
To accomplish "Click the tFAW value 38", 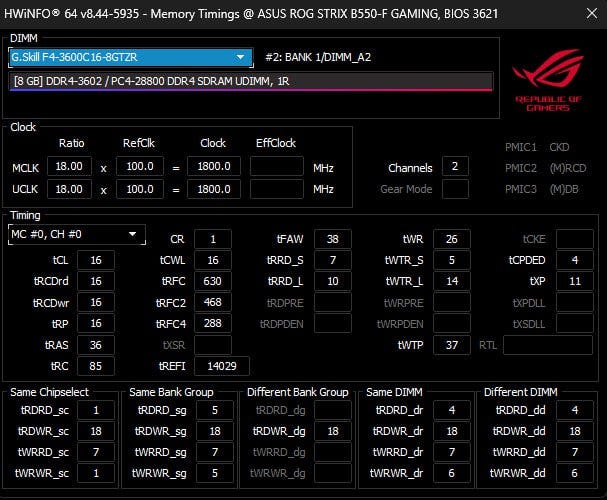I will click(x=333, y=239).
